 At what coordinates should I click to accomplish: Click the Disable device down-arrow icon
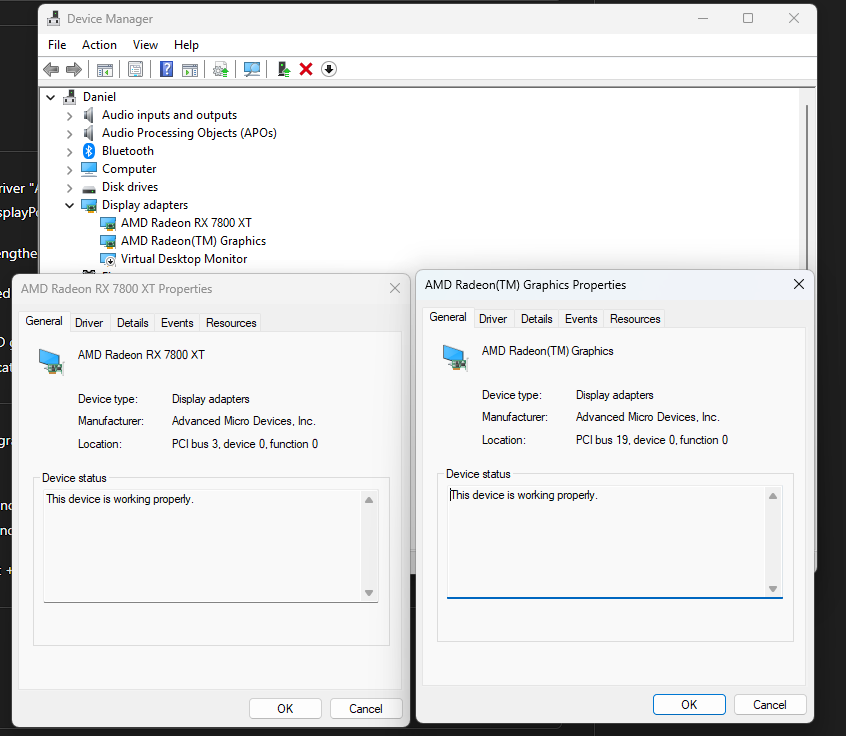[329, 69]
